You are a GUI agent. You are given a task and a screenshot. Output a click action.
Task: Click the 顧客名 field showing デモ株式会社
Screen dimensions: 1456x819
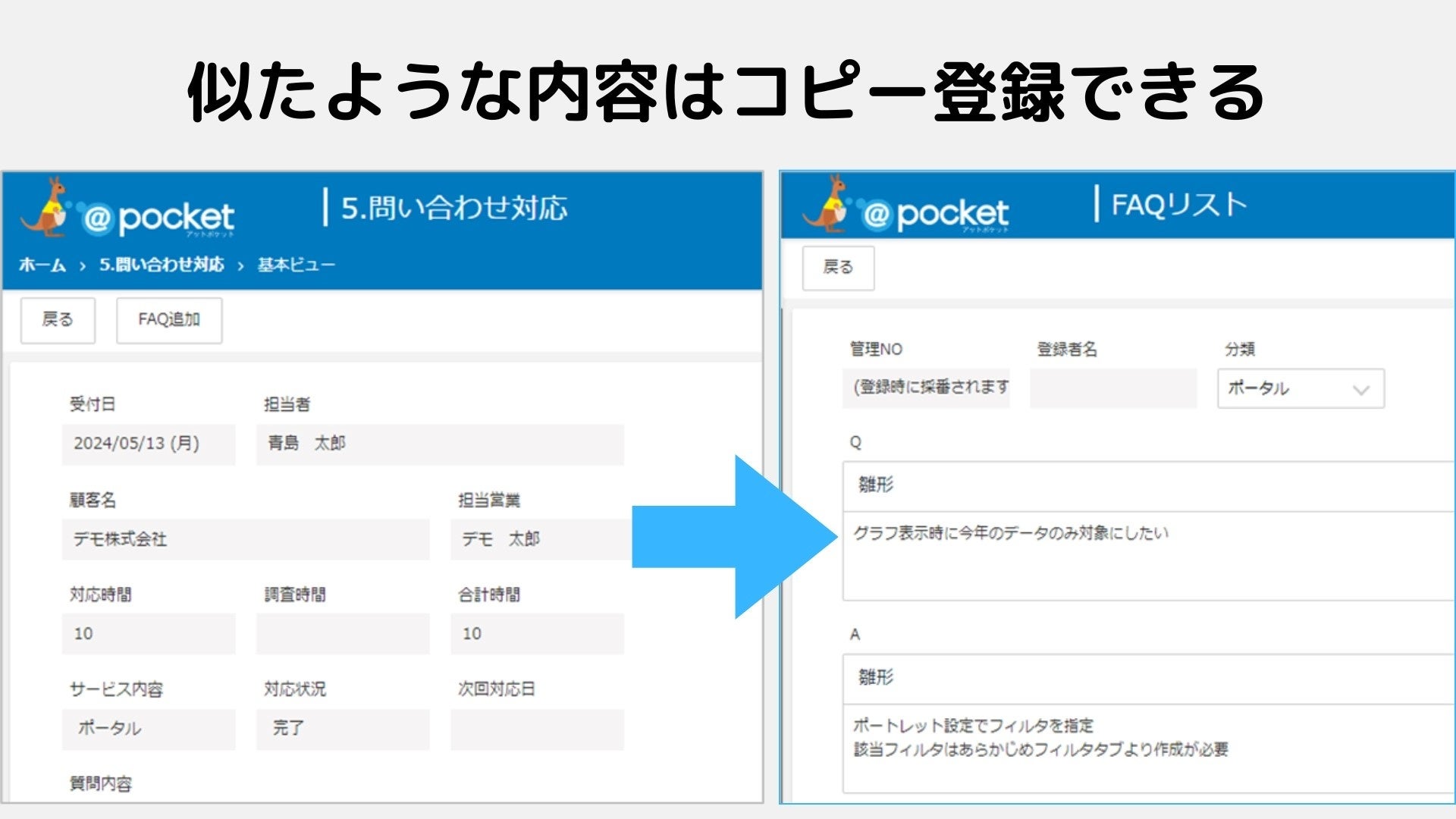pyautogui.click(x=245, y=539)
